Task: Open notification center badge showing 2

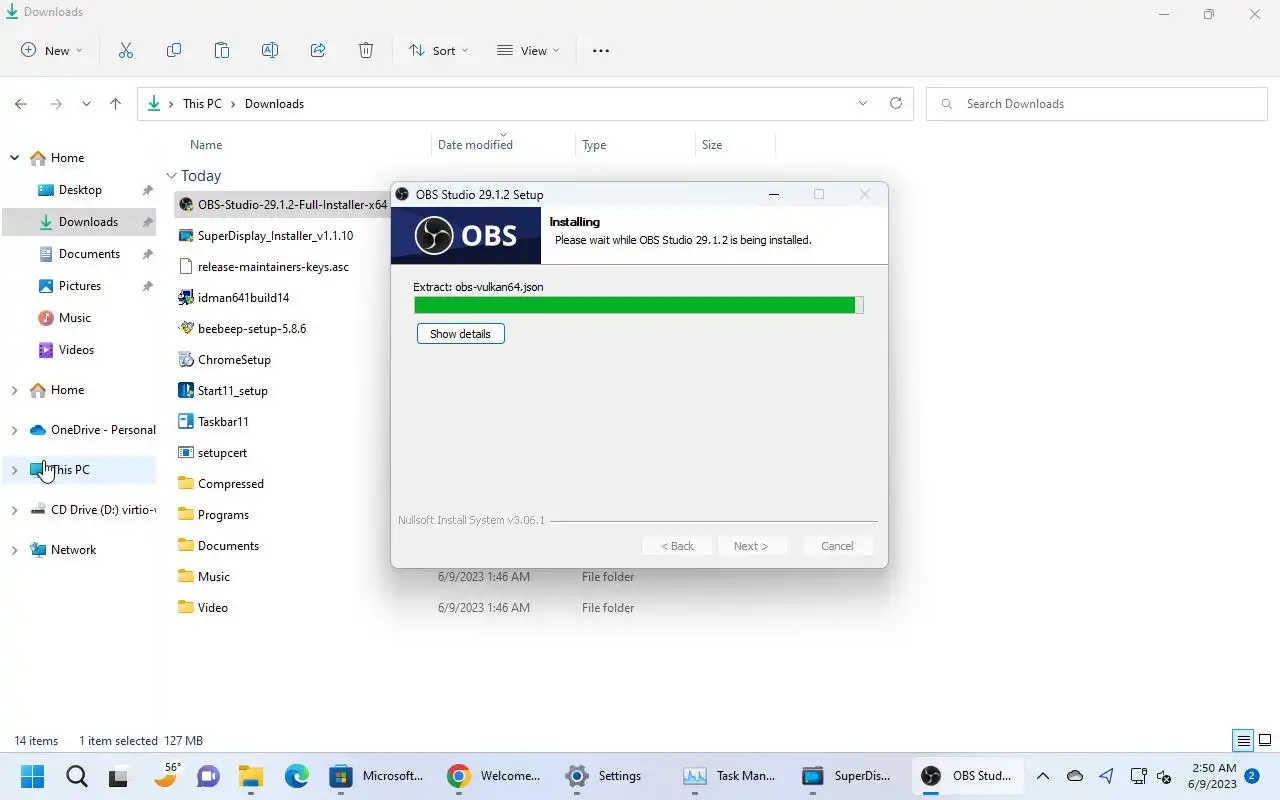Action: click(x=1251, y=775)
